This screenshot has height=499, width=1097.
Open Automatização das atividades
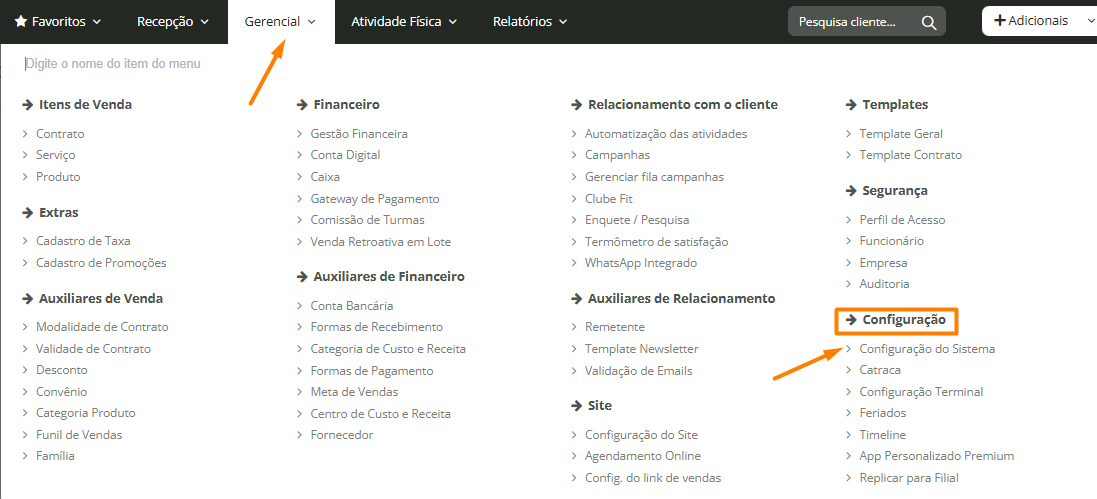pos(666,134)
